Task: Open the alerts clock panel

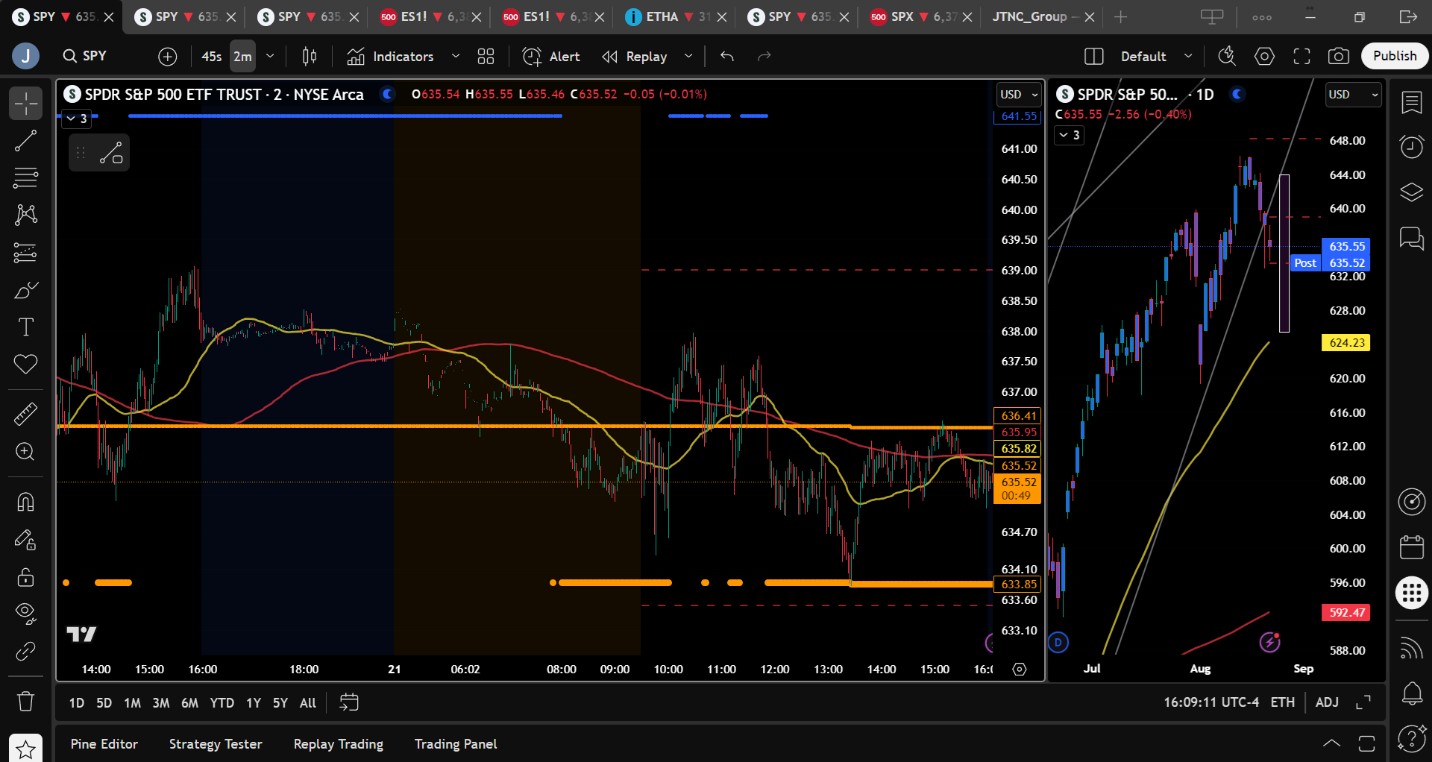Action: coord(1411,147)
